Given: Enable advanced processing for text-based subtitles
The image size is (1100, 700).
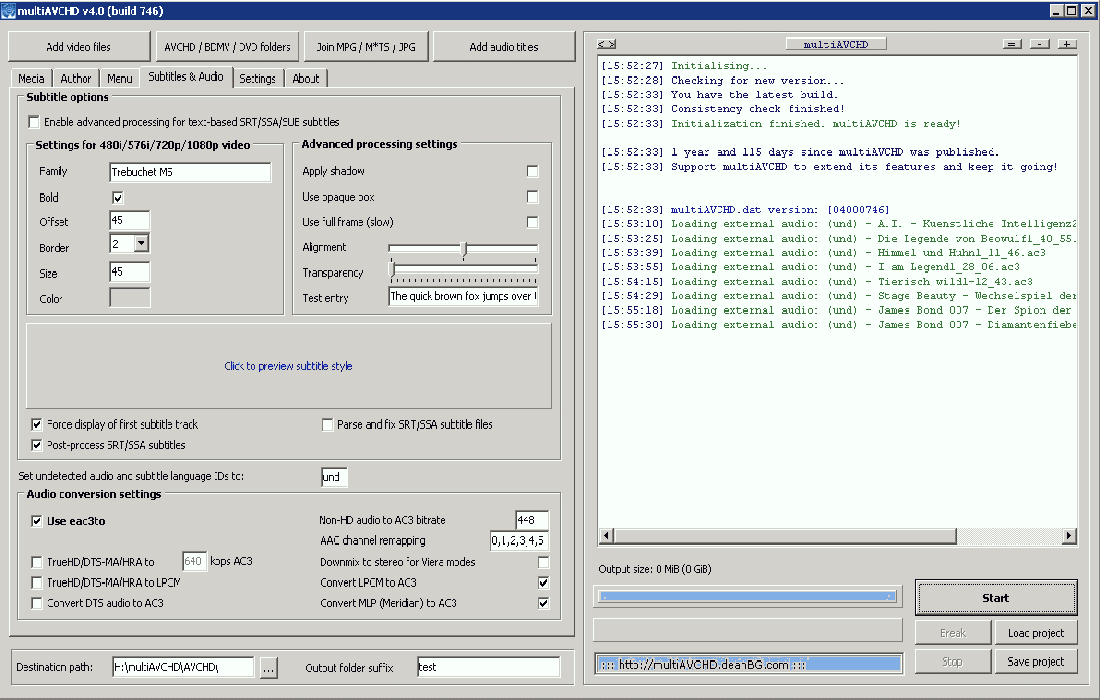Looking at the screenshot, I should 35,122.
